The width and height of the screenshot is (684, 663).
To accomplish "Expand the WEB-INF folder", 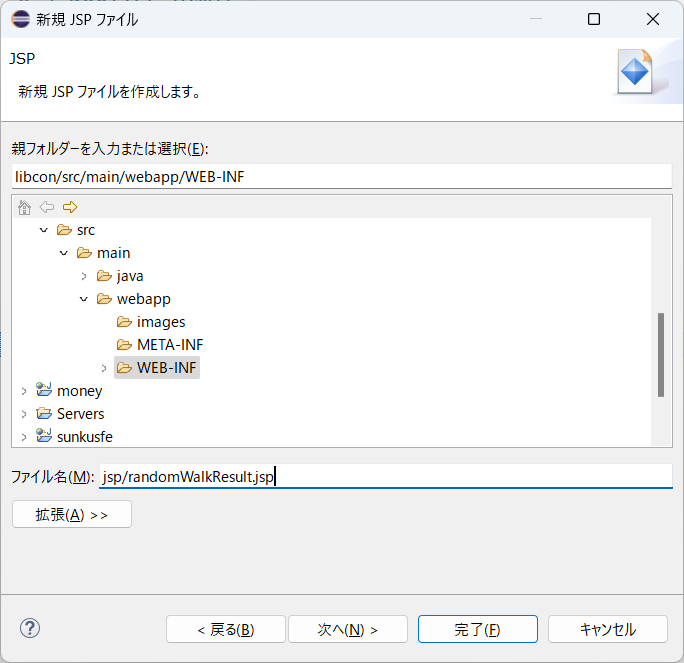I will coord(104,368).
